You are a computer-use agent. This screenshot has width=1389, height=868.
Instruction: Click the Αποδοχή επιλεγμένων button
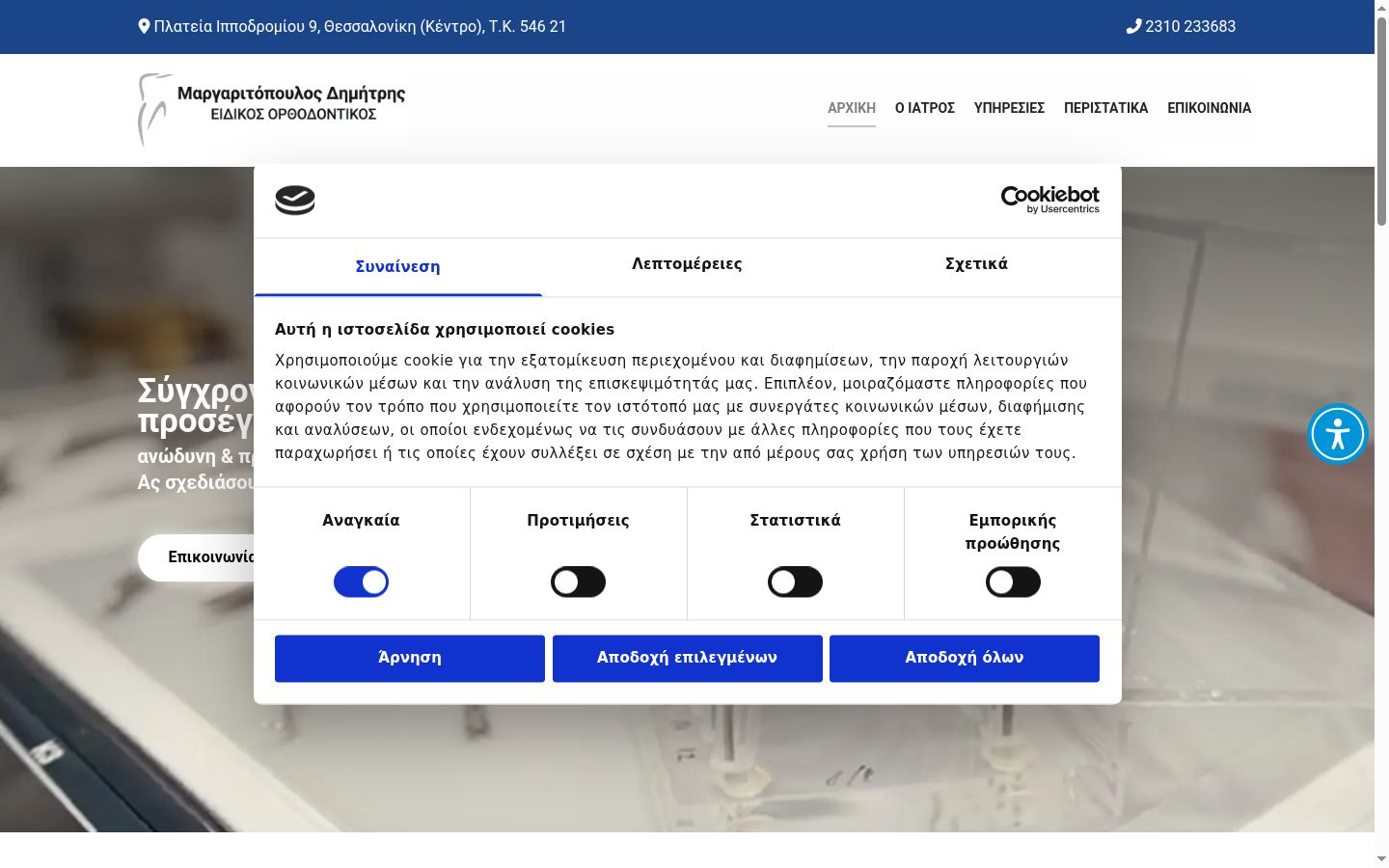[x=687, y=658]
